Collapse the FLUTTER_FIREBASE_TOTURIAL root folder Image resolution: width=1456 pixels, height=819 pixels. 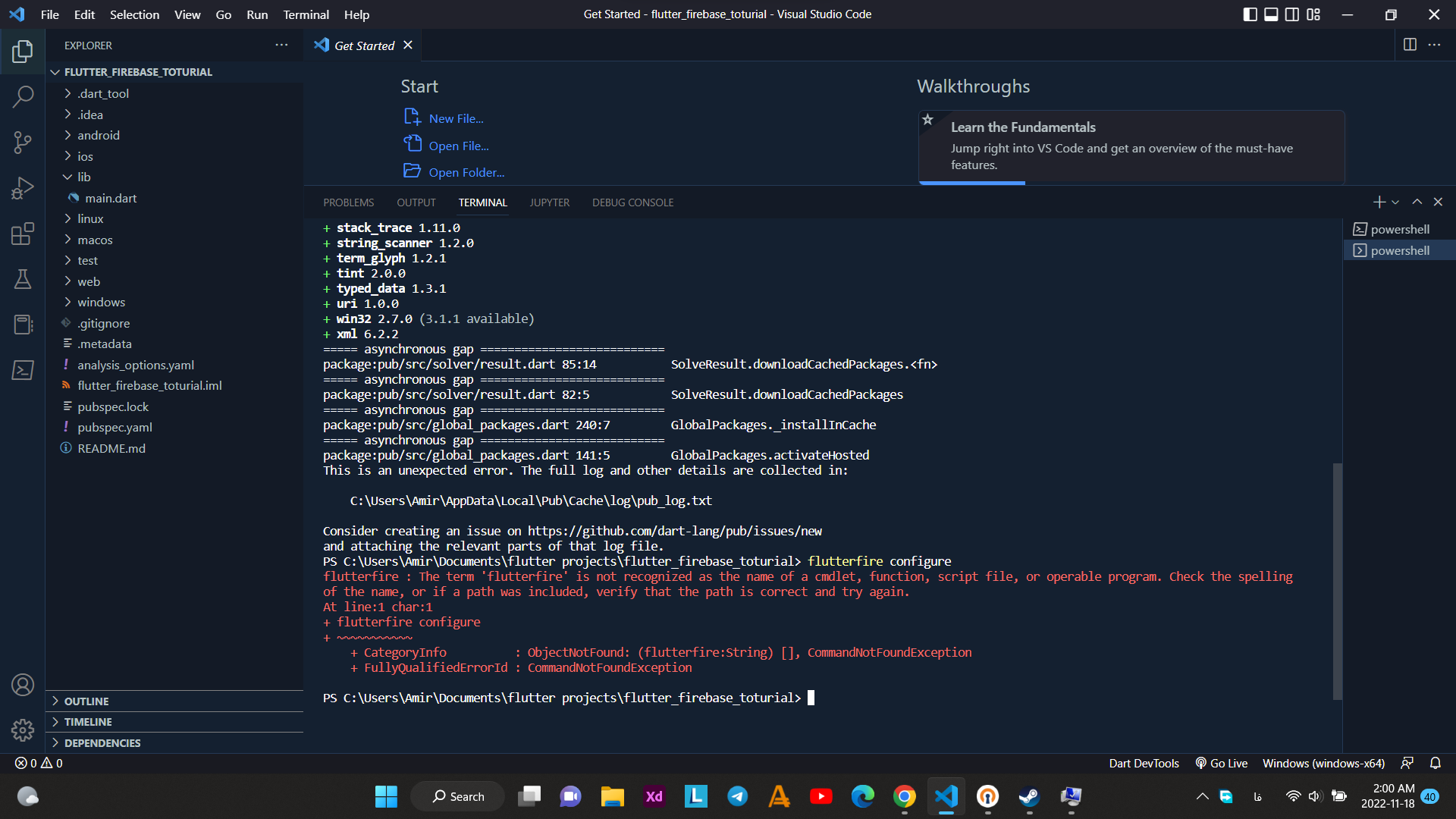174,72
